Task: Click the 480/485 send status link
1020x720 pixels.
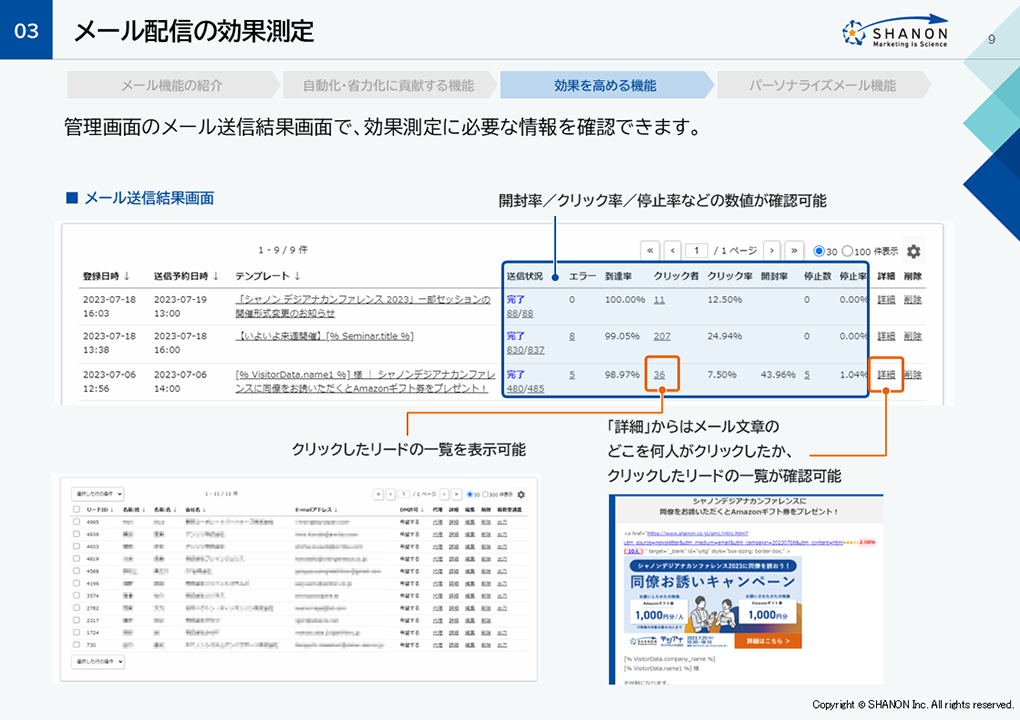Action: (526, 388)
